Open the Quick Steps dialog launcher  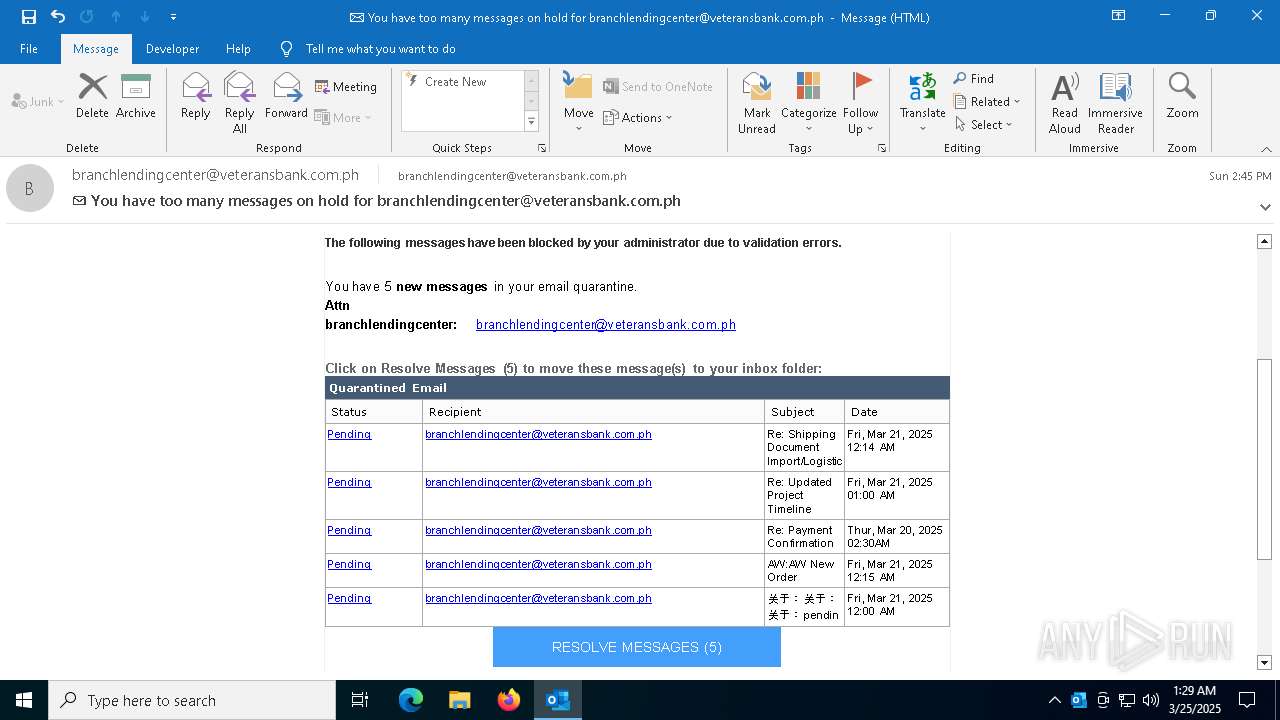click(542, 148)
